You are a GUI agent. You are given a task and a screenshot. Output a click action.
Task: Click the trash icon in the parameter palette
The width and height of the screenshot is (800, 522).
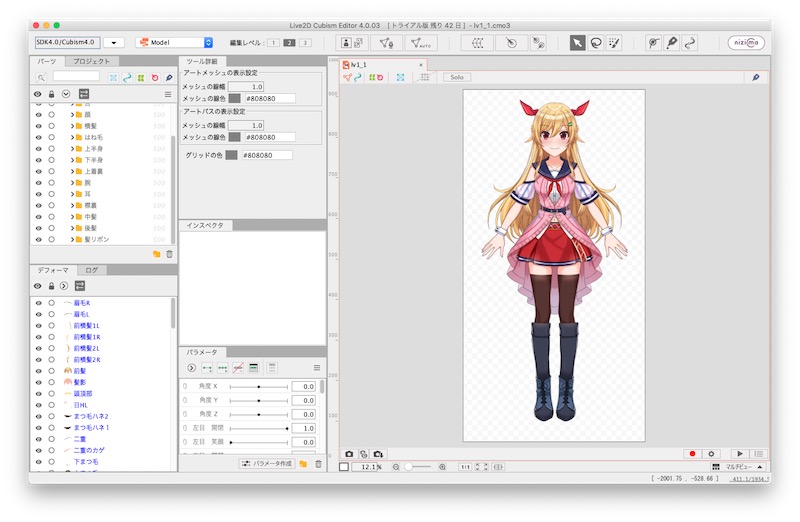click(x=318, y=464)
